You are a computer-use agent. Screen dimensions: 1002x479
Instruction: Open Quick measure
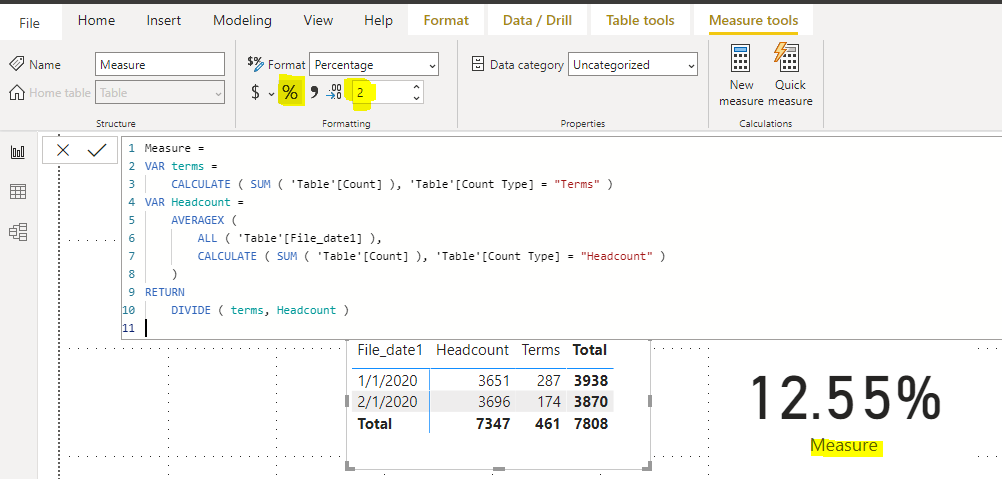790,75
